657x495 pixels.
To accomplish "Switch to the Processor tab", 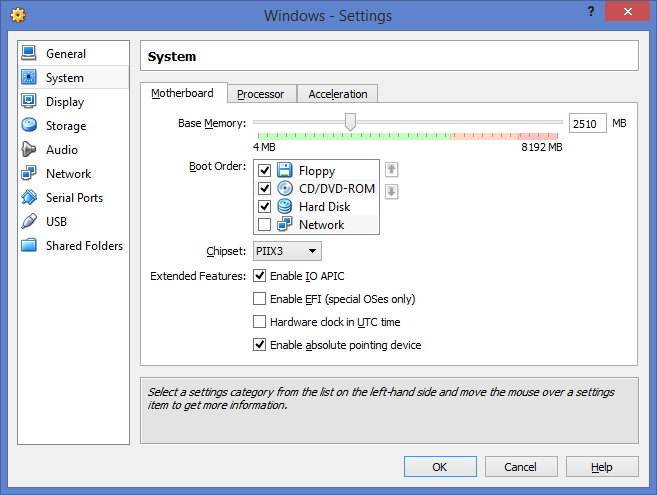I will tap(261, 94).
